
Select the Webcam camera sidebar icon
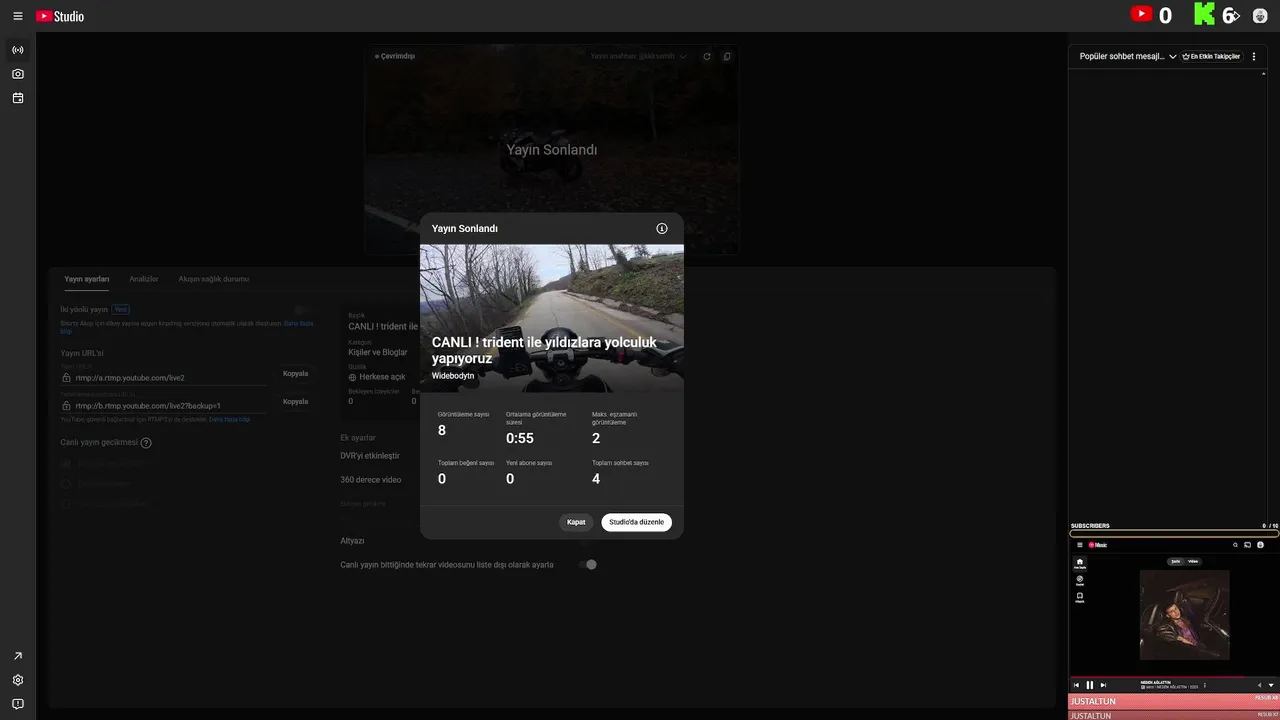18,74
